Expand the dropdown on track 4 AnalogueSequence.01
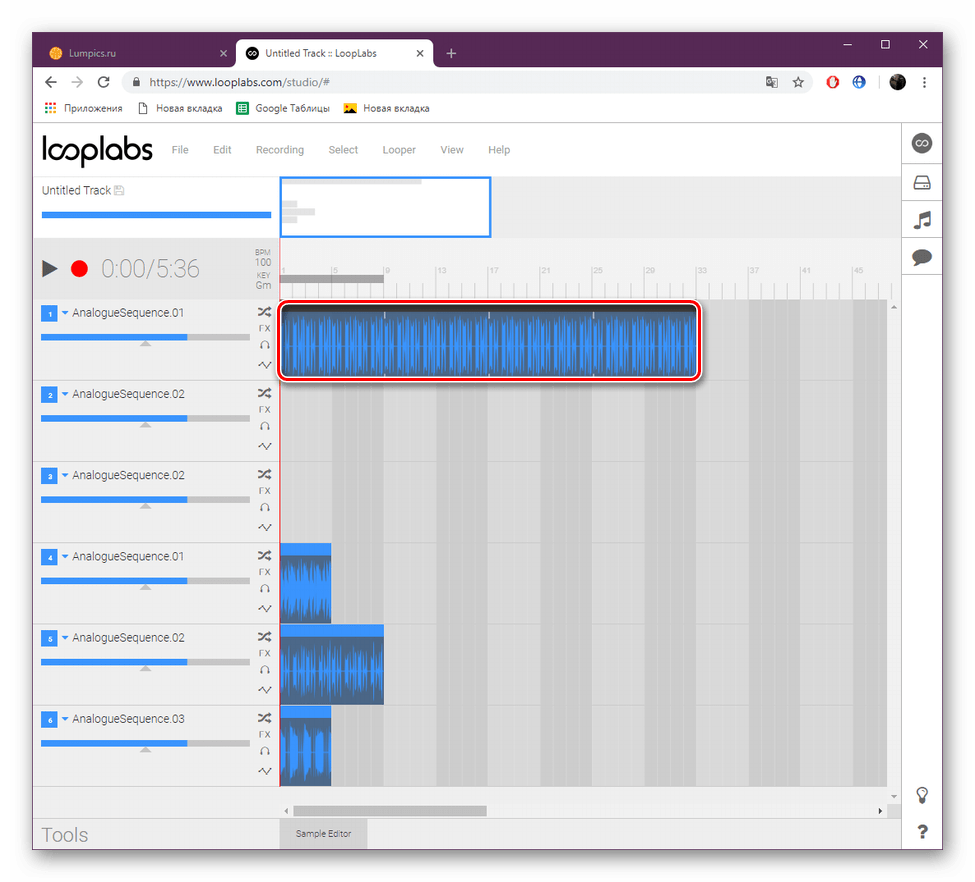 click(64, 556)
